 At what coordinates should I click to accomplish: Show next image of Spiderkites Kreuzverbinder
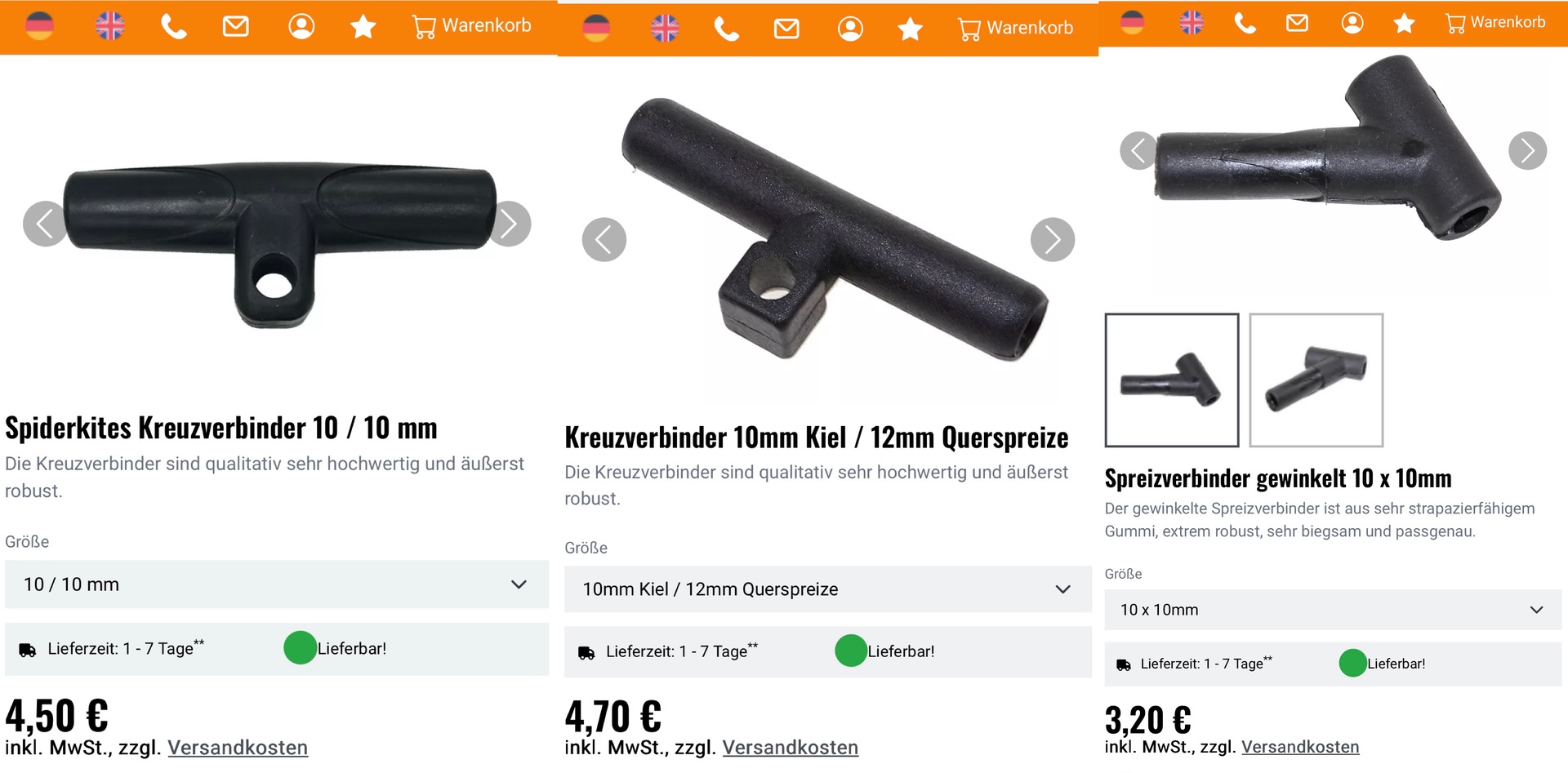pyautogui.click(x=510, y=224)
